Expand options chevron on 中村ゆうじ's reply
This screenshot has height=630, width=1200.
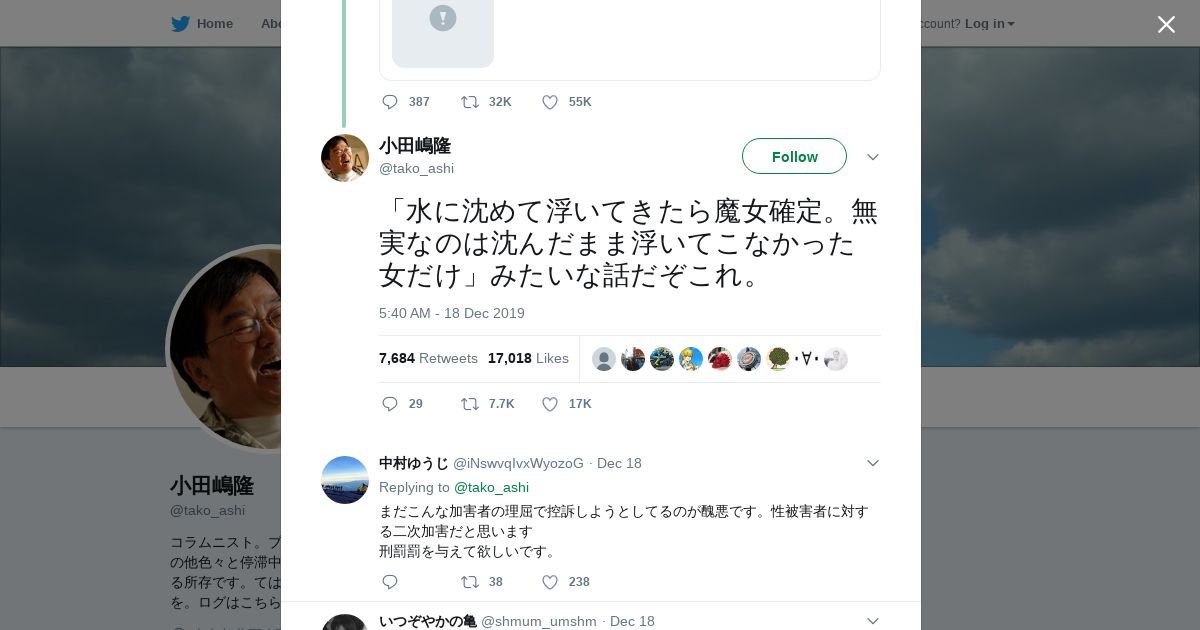(x=872, y=463)
